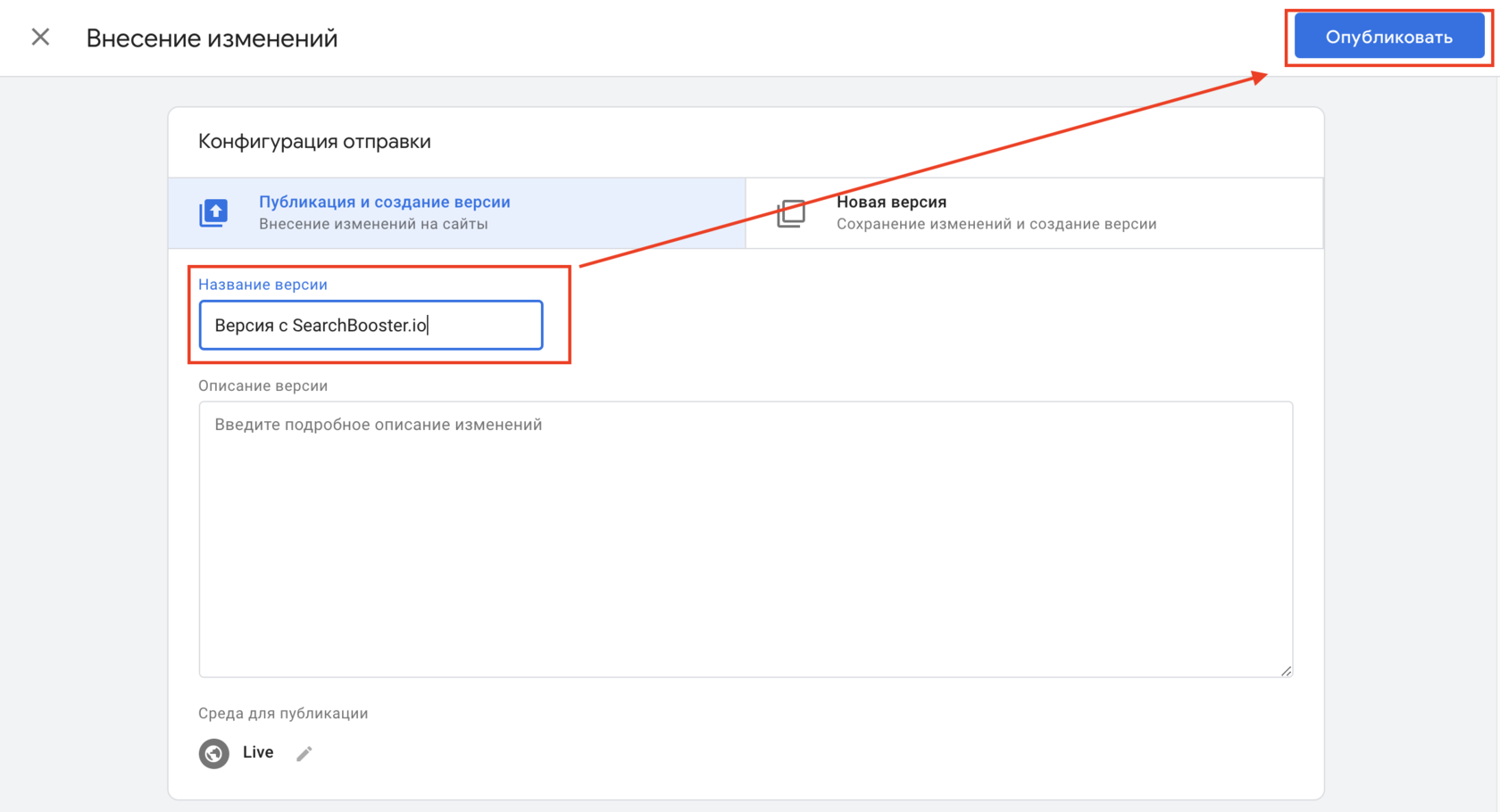The width and height of the screenshot is (1500, 812).
Task: Click the placeholder Введите подробное описание изменений
Action: (x=378, y=425)
